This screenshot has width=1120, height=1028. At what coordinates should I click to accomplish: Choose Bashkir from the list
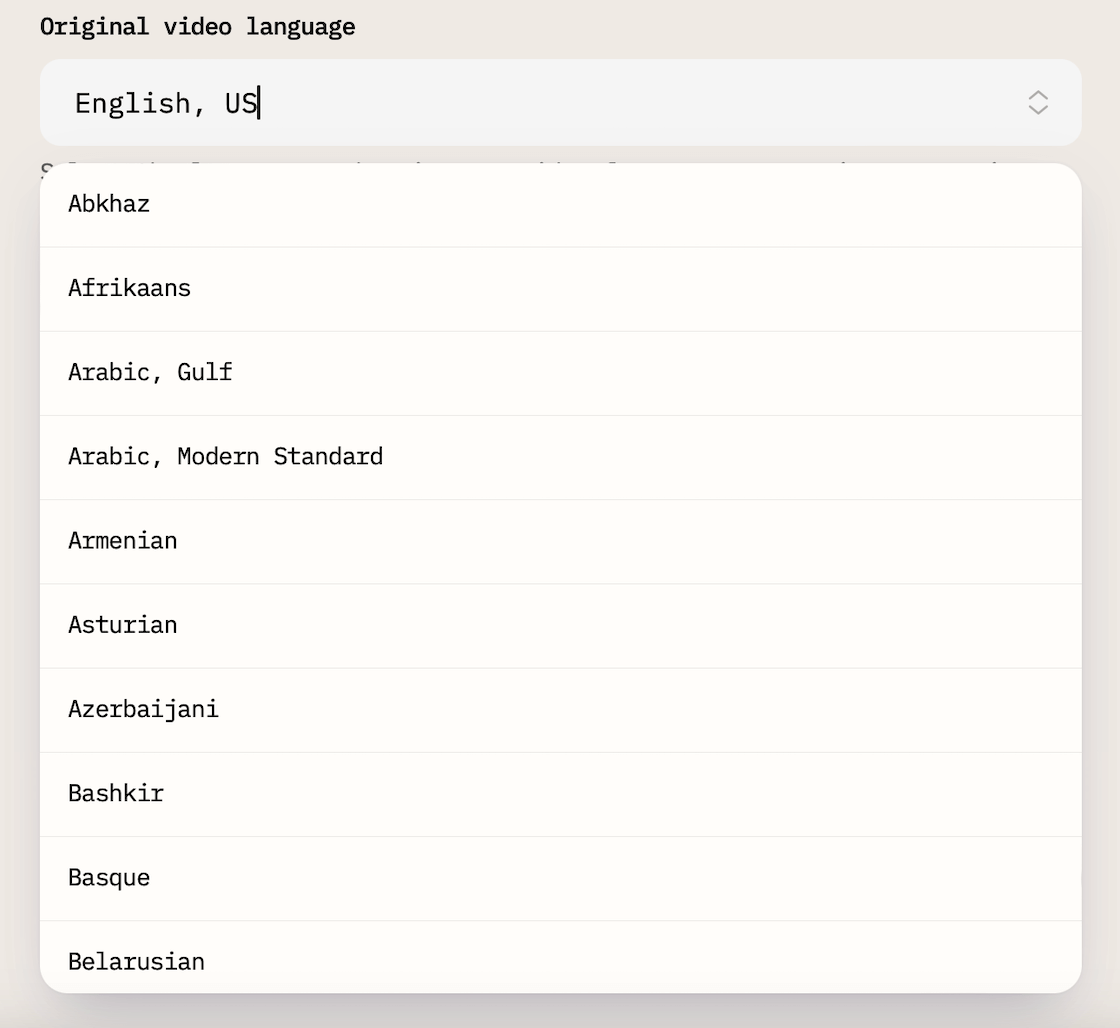tap(116, 792)
